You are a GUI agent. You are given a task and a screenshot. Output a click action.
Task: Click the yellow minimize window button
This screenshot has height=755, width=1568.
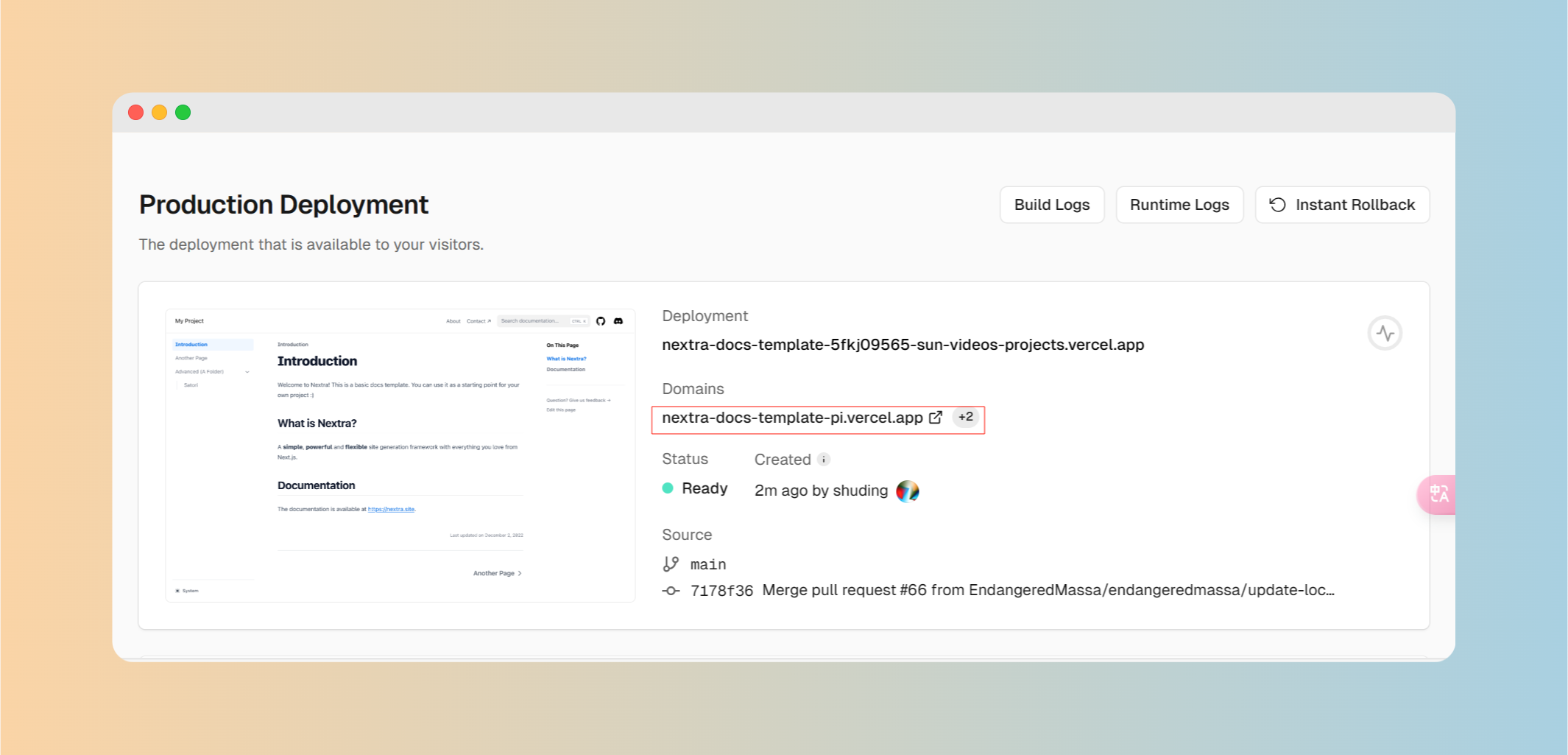159,112
